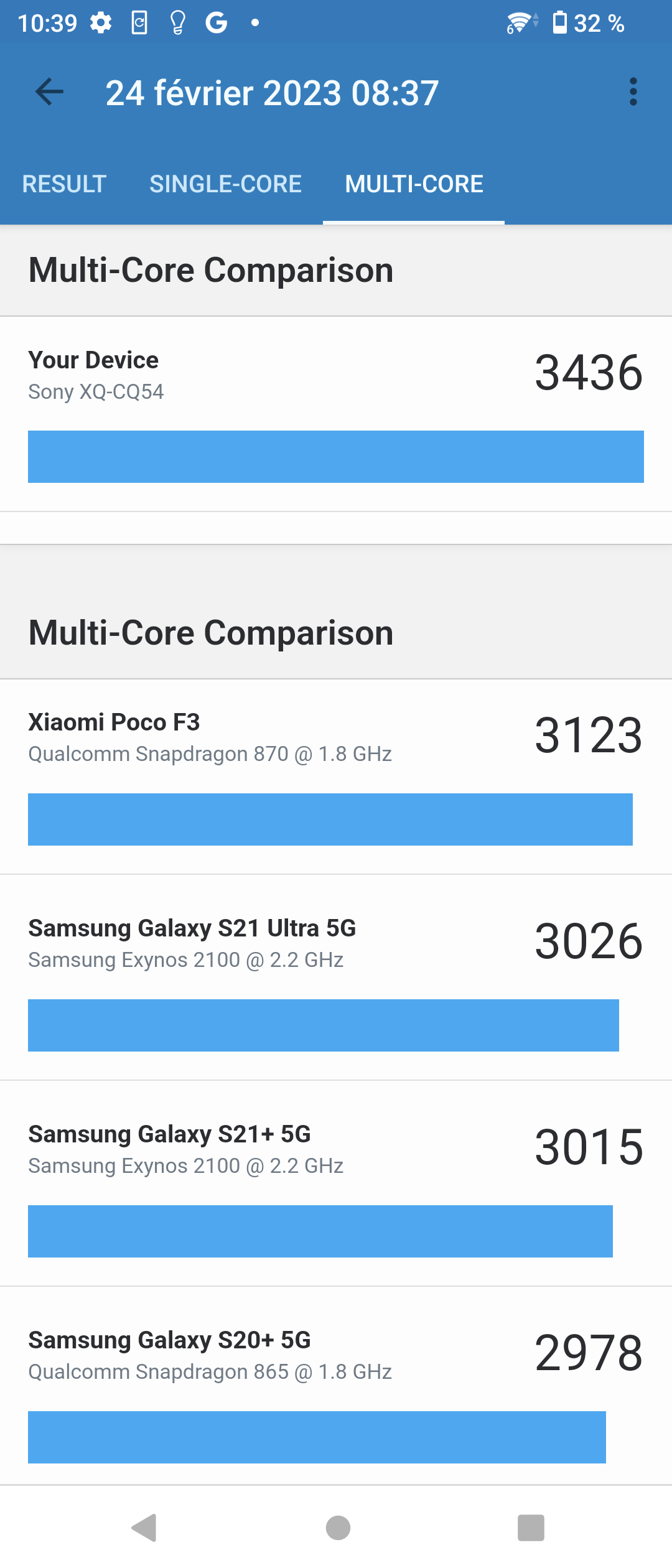Tap the Samsung Galaxy S21 Ultra 5G entry
Screen dimensions: 672x1568
click(336, 978)
